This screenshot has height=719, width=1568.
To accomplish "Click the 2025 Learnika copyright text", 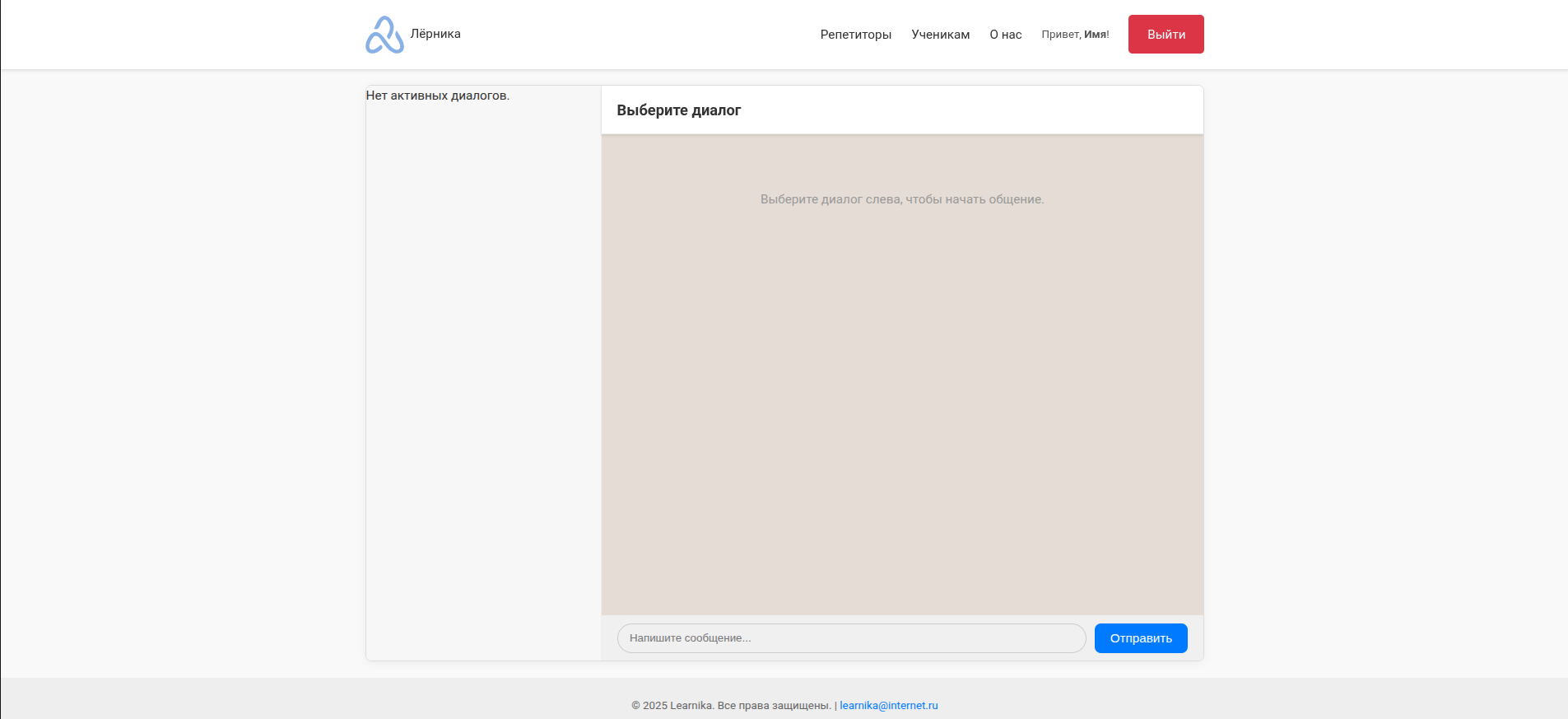I will click(x=730, y=706).
